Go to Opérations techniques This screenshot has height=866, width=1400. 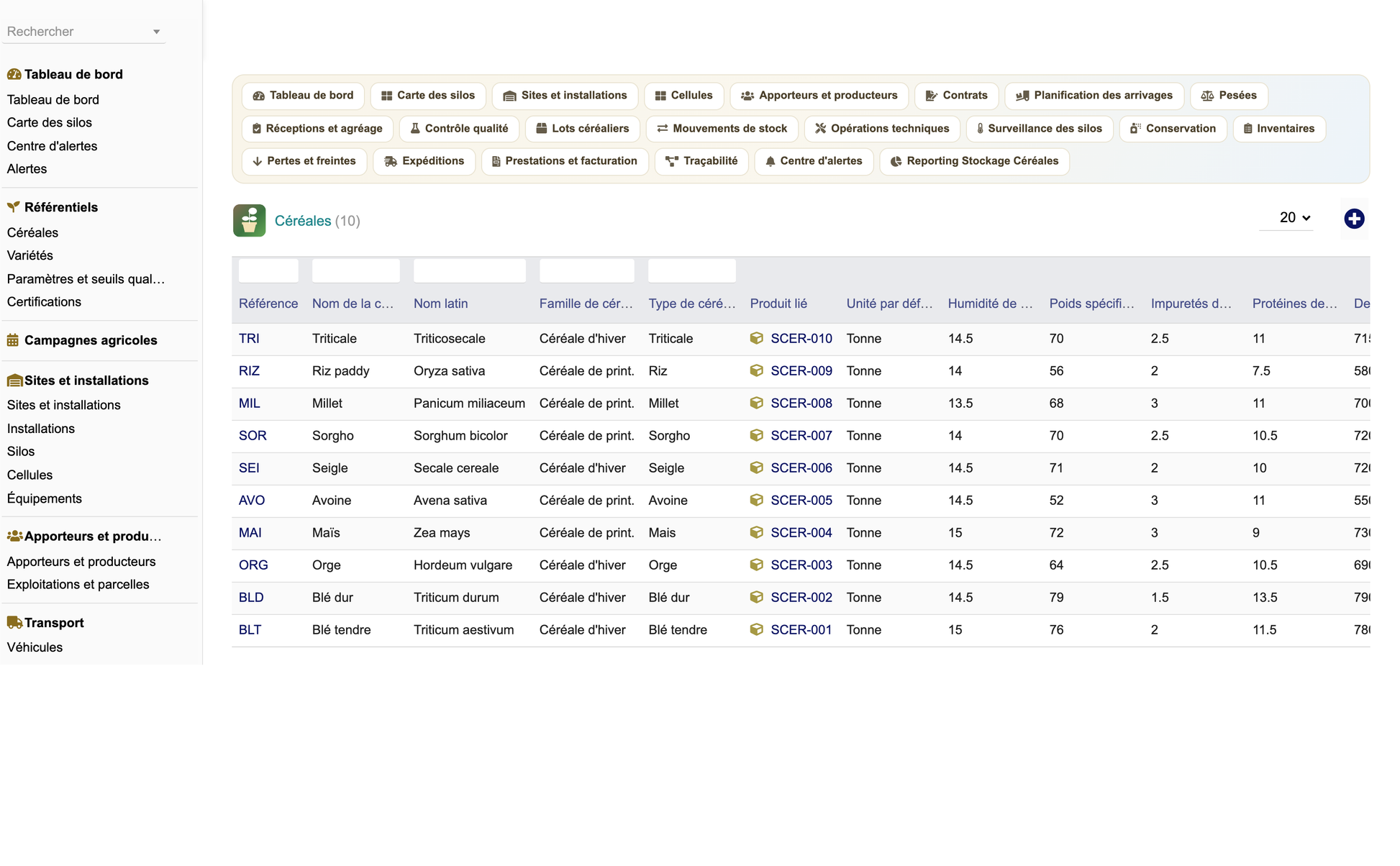coord(882,129)
